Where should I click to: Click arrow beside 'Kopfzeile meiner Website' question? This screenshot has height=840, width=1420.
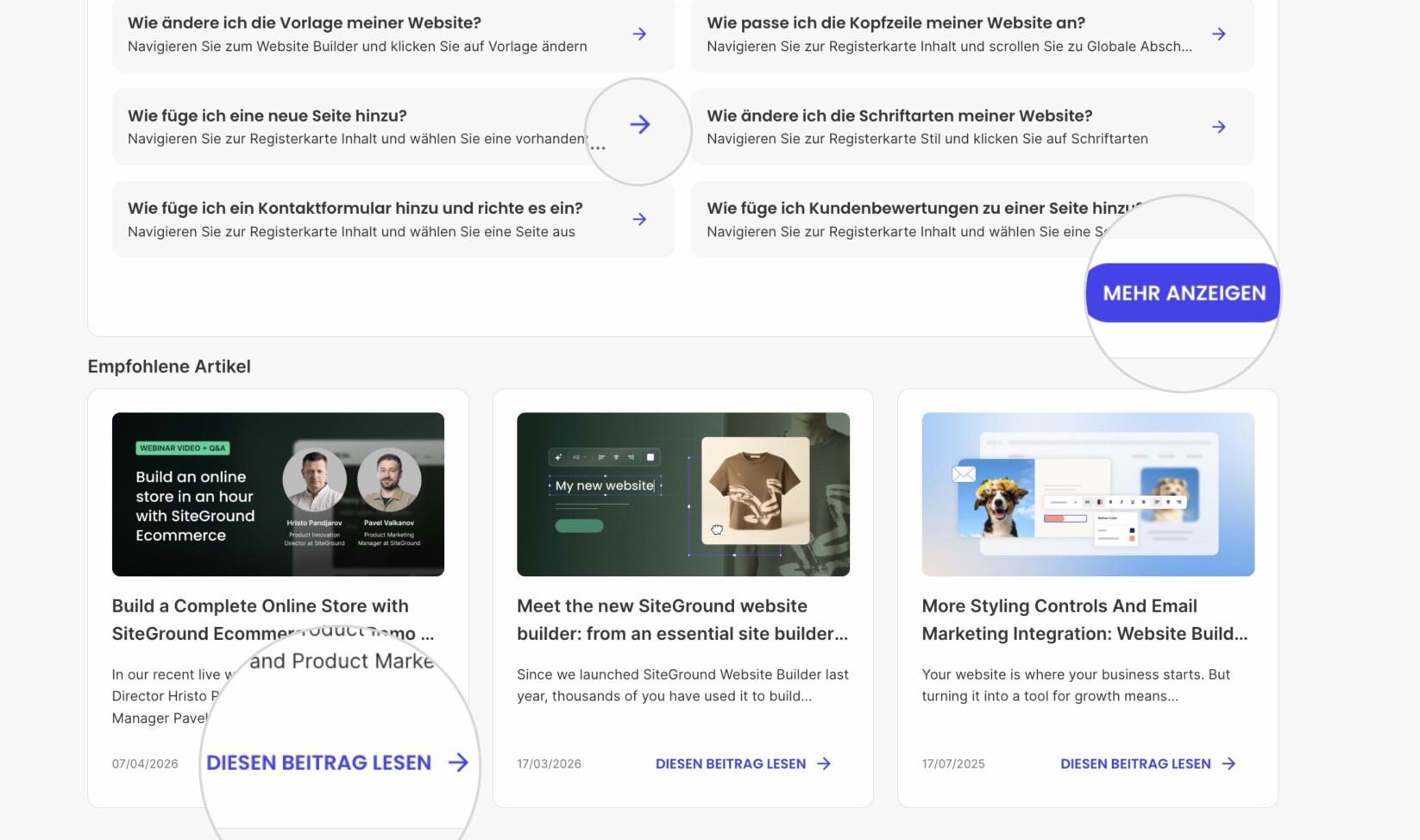(1218, 34)
